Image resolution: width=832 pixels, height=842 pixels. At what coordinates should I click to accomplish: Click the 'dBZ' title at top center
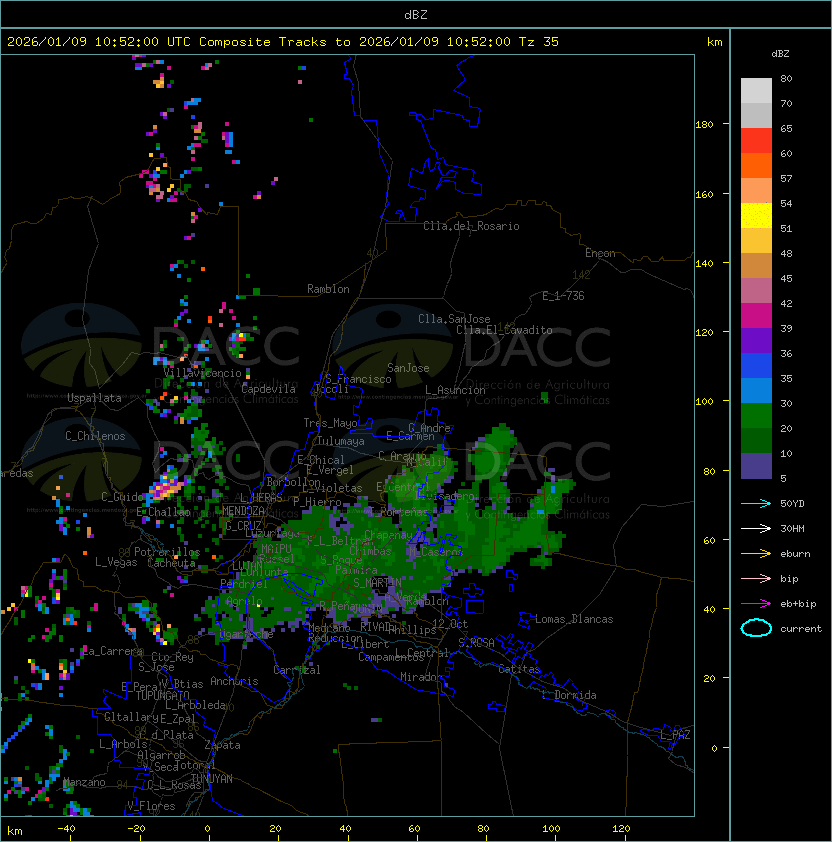[x=416, y=14]
